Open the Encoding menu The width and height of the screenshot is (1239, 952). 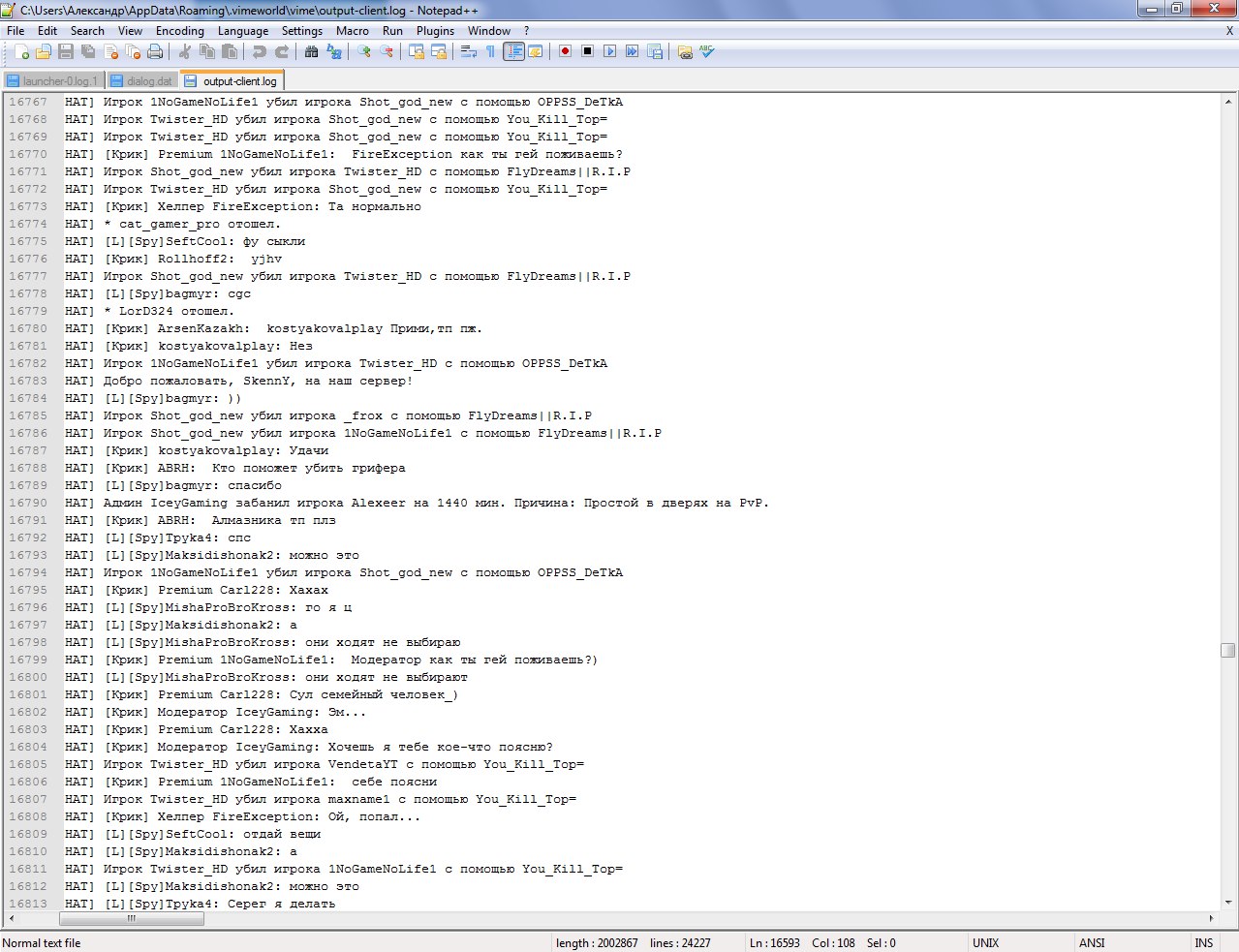pos(179,31)
